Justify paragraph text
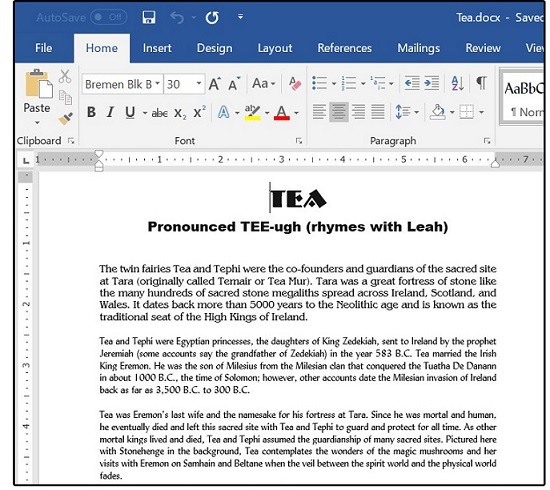The height and width of the screenshot is (490, 550). click(x=377, y=112)
